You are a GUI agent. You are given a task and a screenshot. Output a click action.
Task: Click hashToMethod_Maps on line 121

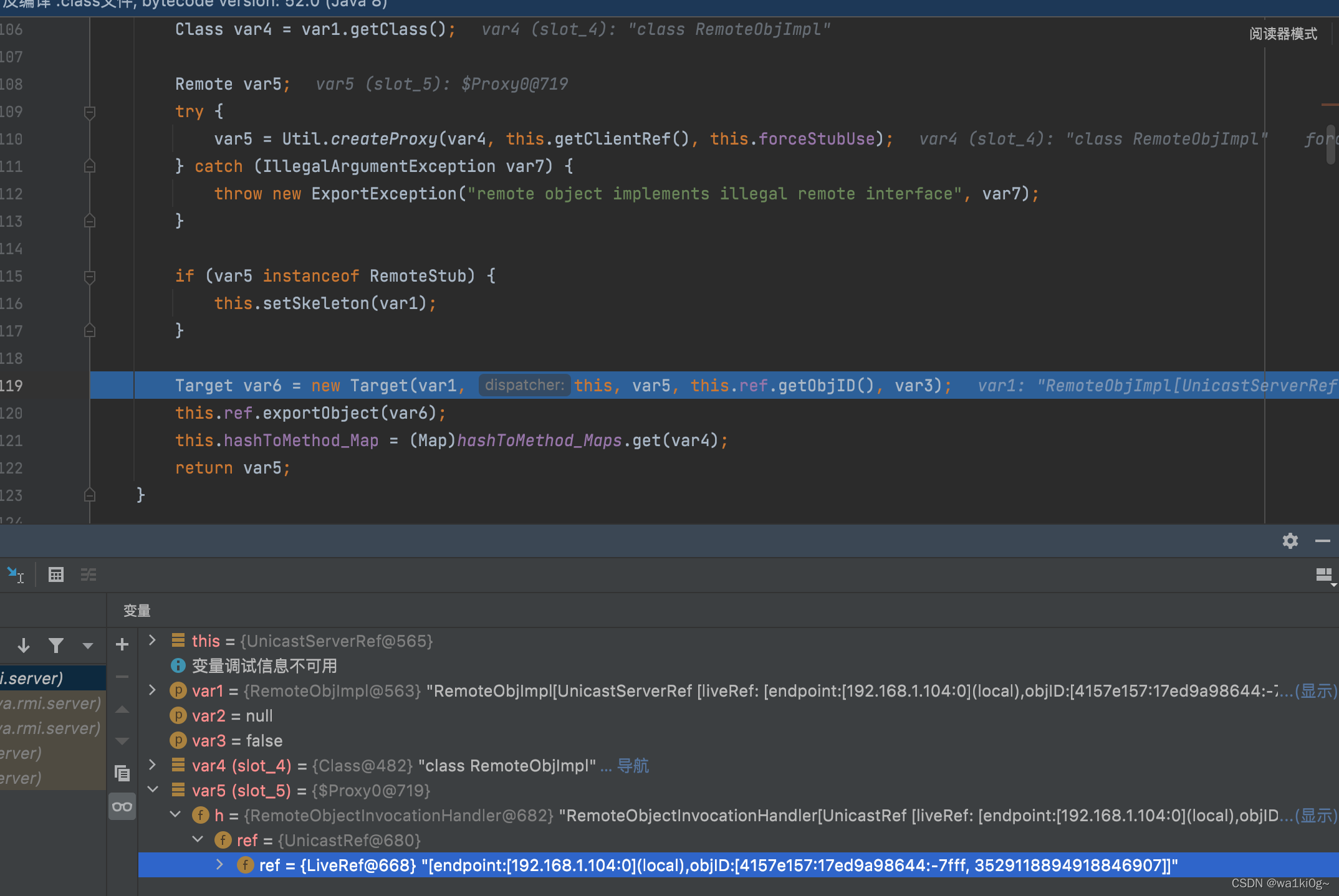tap(539, 441)
